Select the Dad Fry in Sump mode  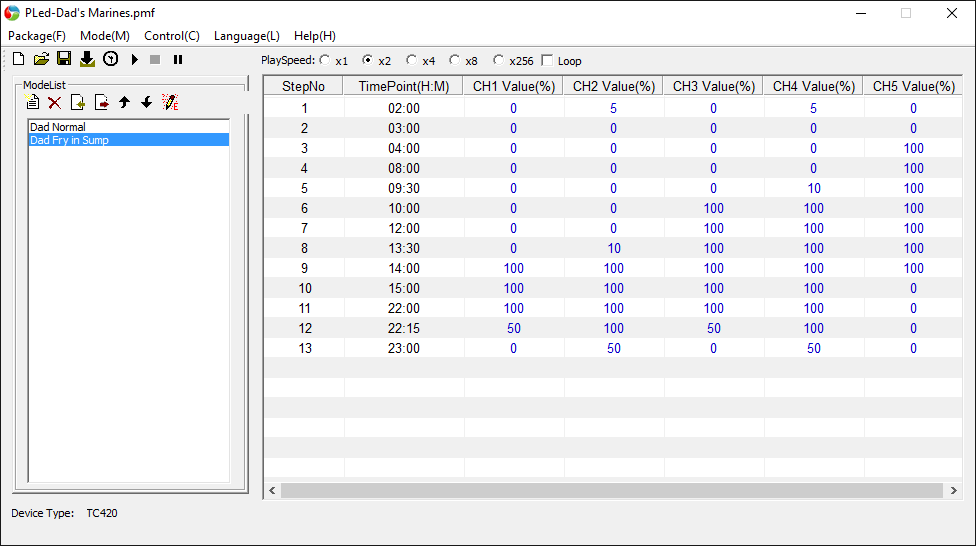[x=129, y=140]
